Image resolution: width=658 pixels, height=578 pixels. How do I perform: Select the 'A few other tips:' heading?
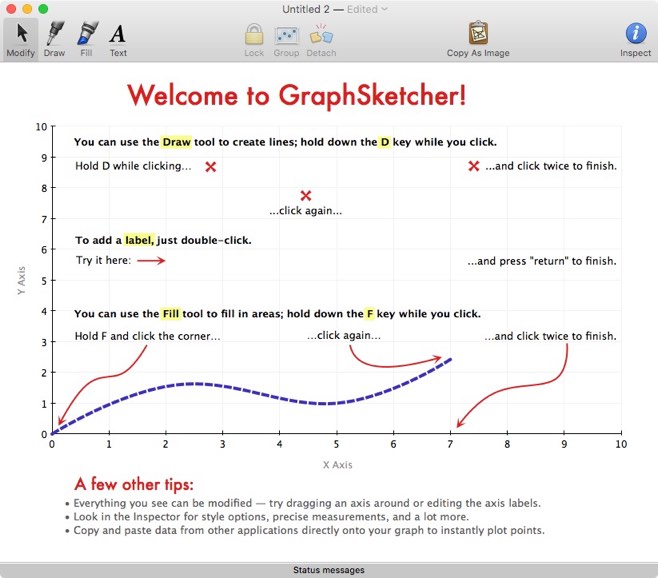134,484
